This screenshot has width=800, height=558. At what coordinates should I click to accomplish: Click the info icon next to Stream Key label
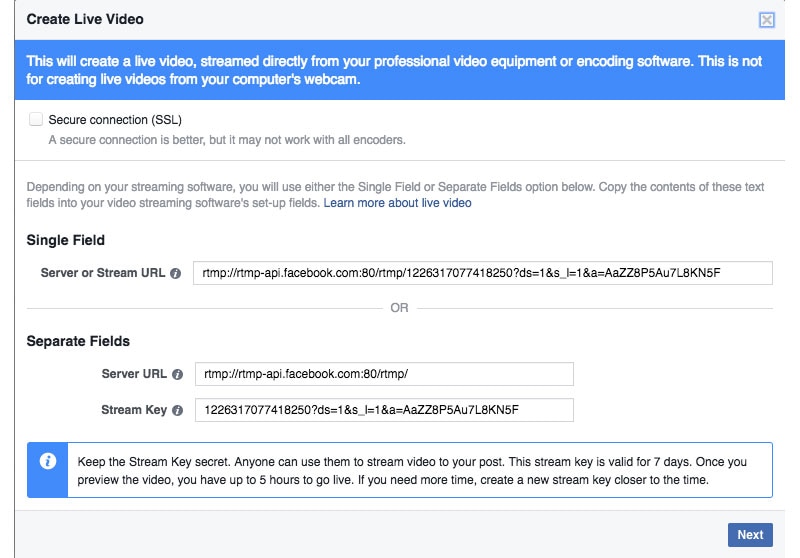(177, 410)
